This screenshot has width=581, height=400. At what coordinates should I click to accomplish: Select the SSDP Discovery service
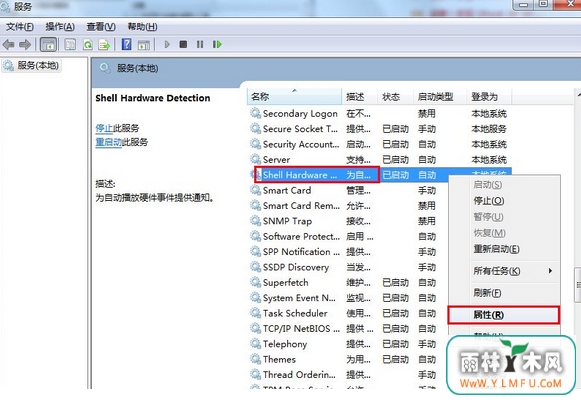296,267
